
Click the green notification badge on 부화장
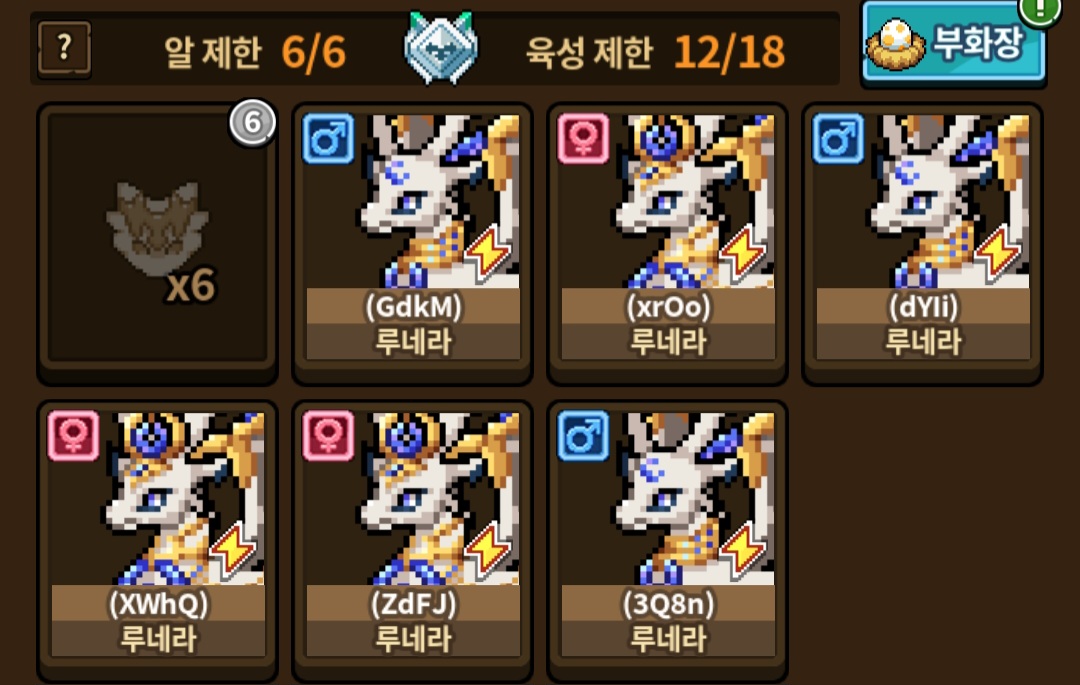pos(1039,10)
